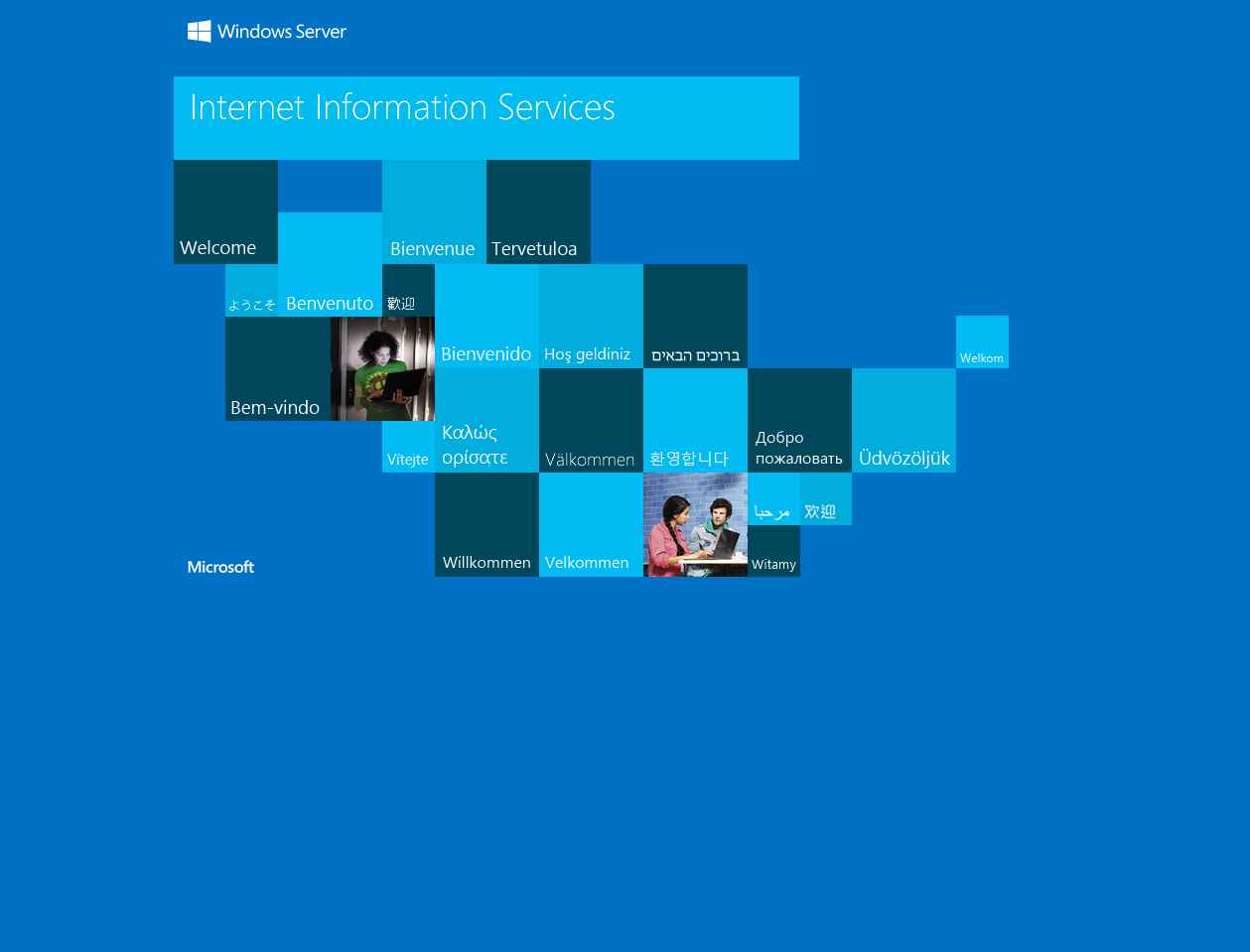Open the Russian Добро пожаловать tile
The width and height of the screenshot is (1250, 952).
(x=799, y=421)
